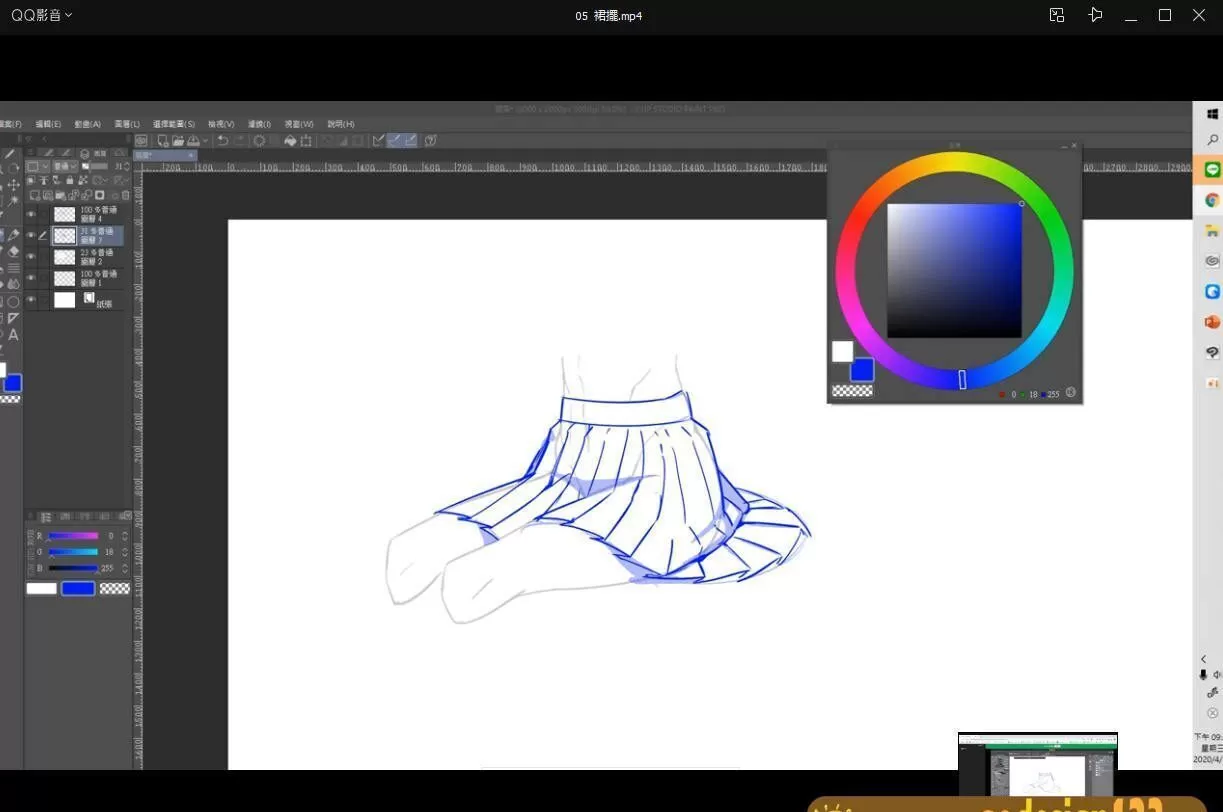
Task: Toggle visibility of layer 圖層 1
Action: click(x=31, y=279)
